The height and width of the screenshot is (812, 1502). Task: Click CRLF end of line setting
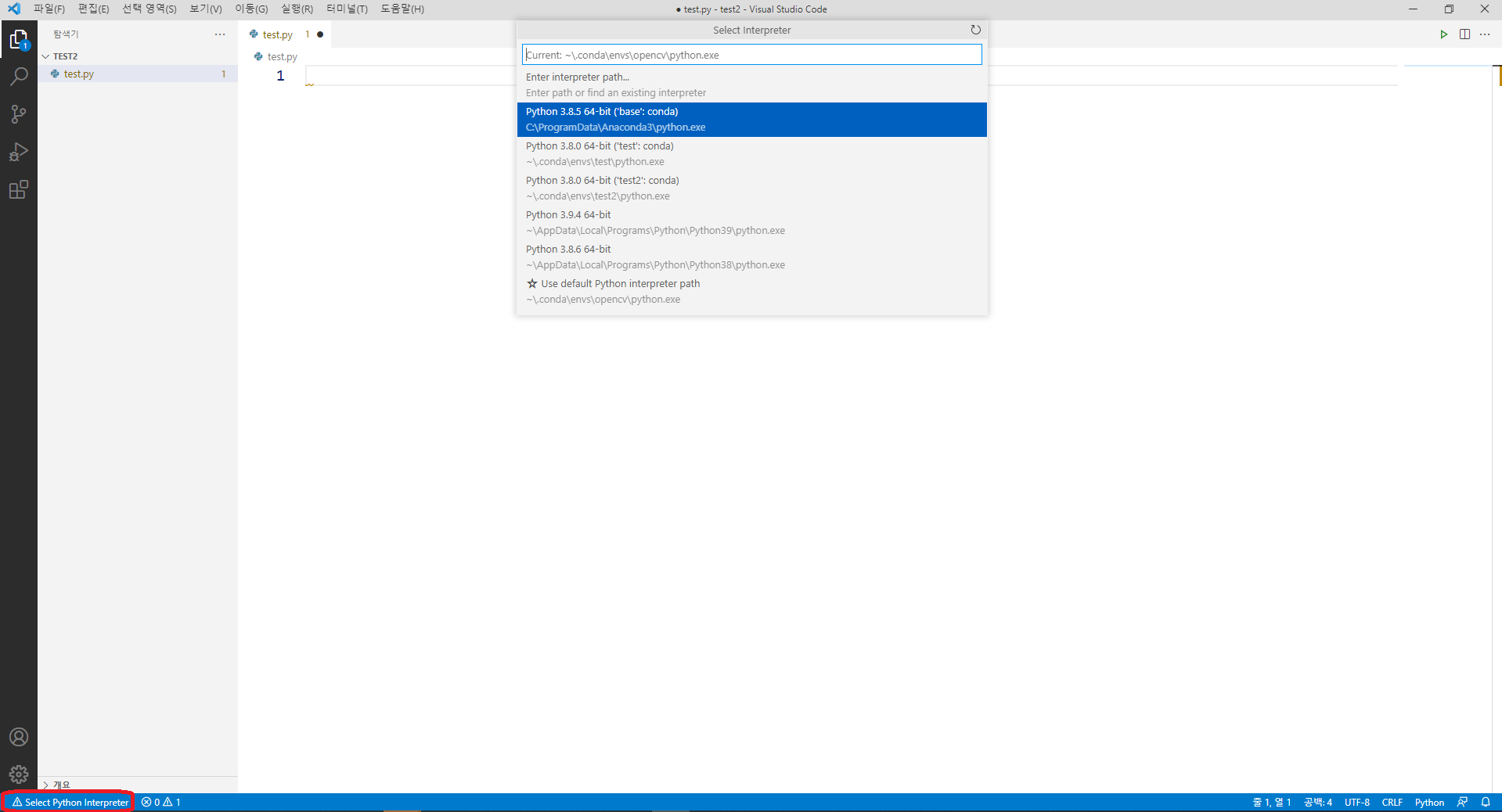pyautogui.click(x=1392, y=802)
